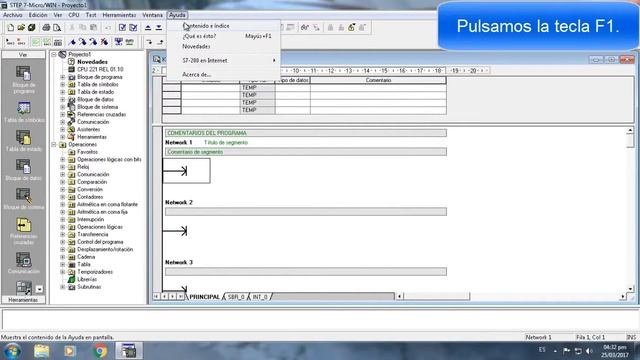This screenshot has height=360, width=640.
Task: Open Tabla de símbolos in Ver bar
Action: click(x=24, y=112)
